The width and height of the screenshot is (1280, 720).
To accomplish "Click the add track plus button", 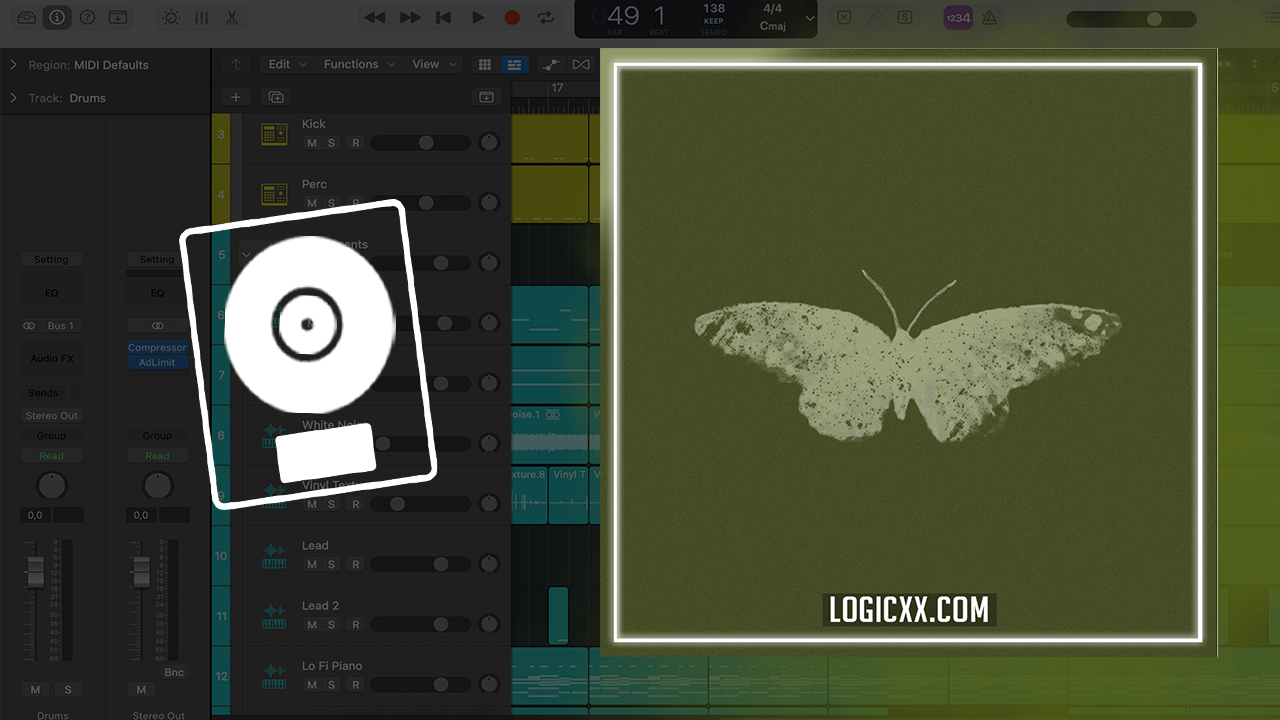I will 236,97.
